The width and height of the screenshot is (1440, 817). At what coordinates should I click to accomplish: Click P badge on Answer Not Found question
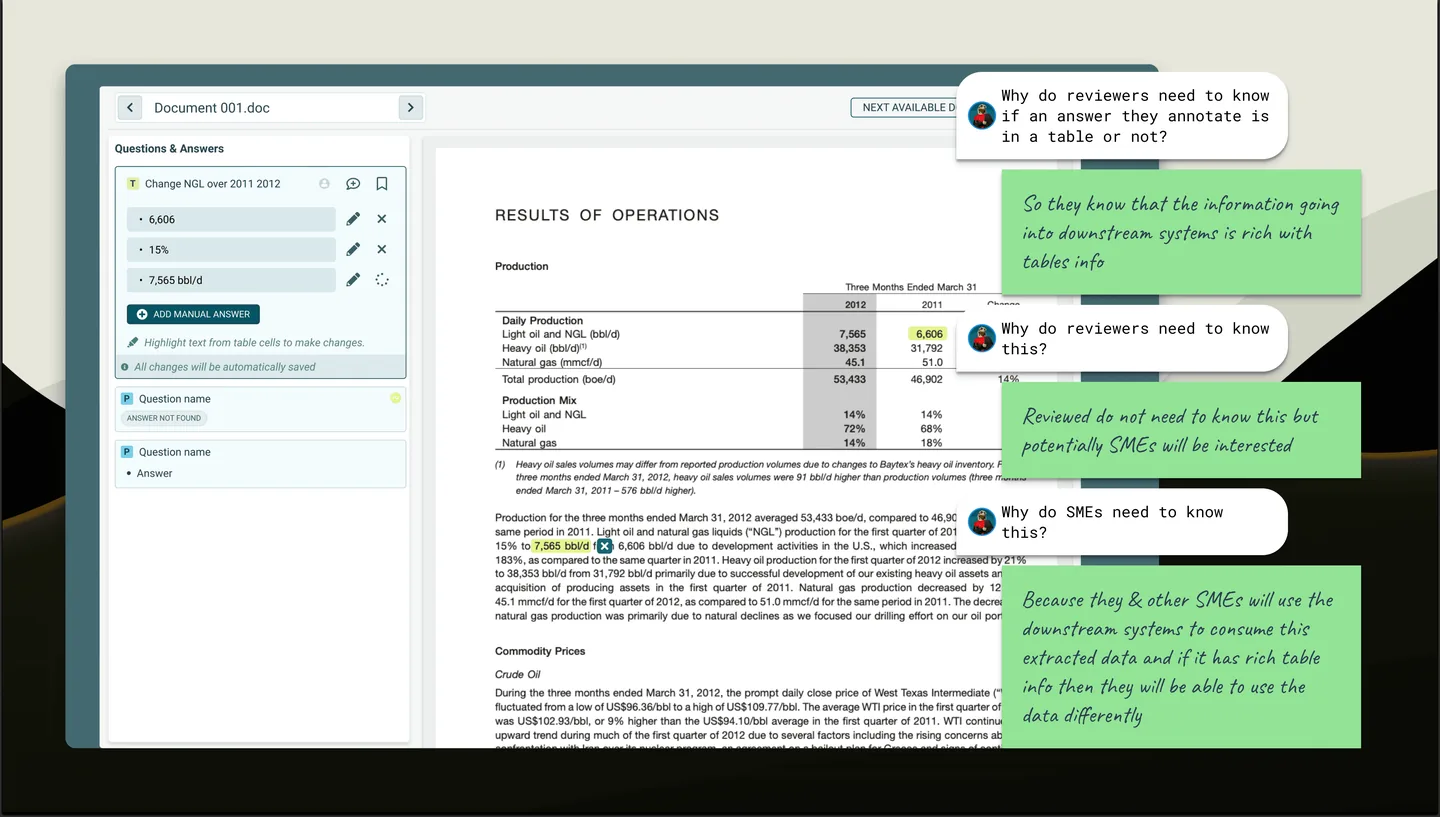(x=127, y=399)
